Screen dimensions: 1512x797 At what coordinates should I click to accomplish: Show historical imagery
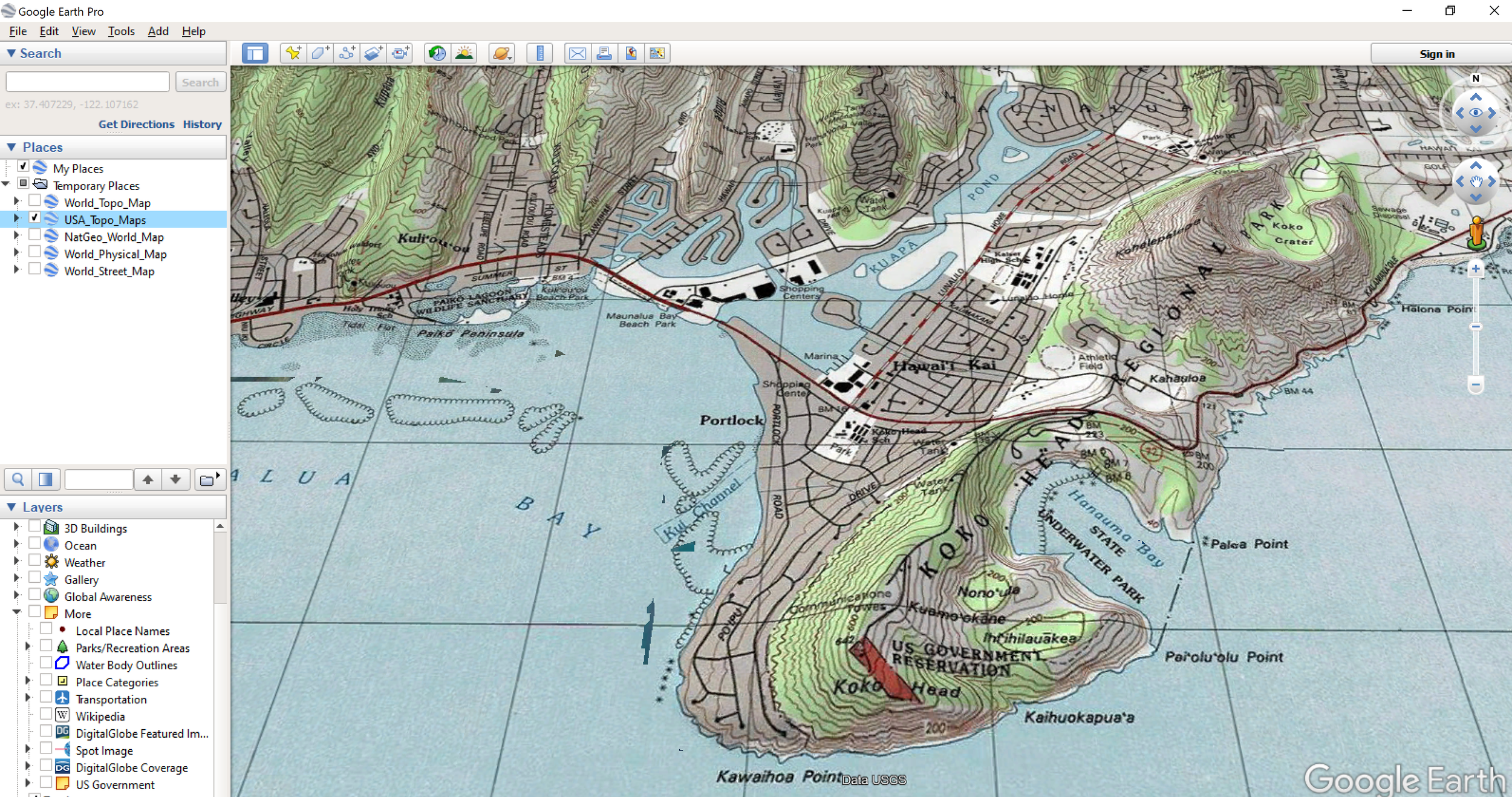tap(437, 53)
